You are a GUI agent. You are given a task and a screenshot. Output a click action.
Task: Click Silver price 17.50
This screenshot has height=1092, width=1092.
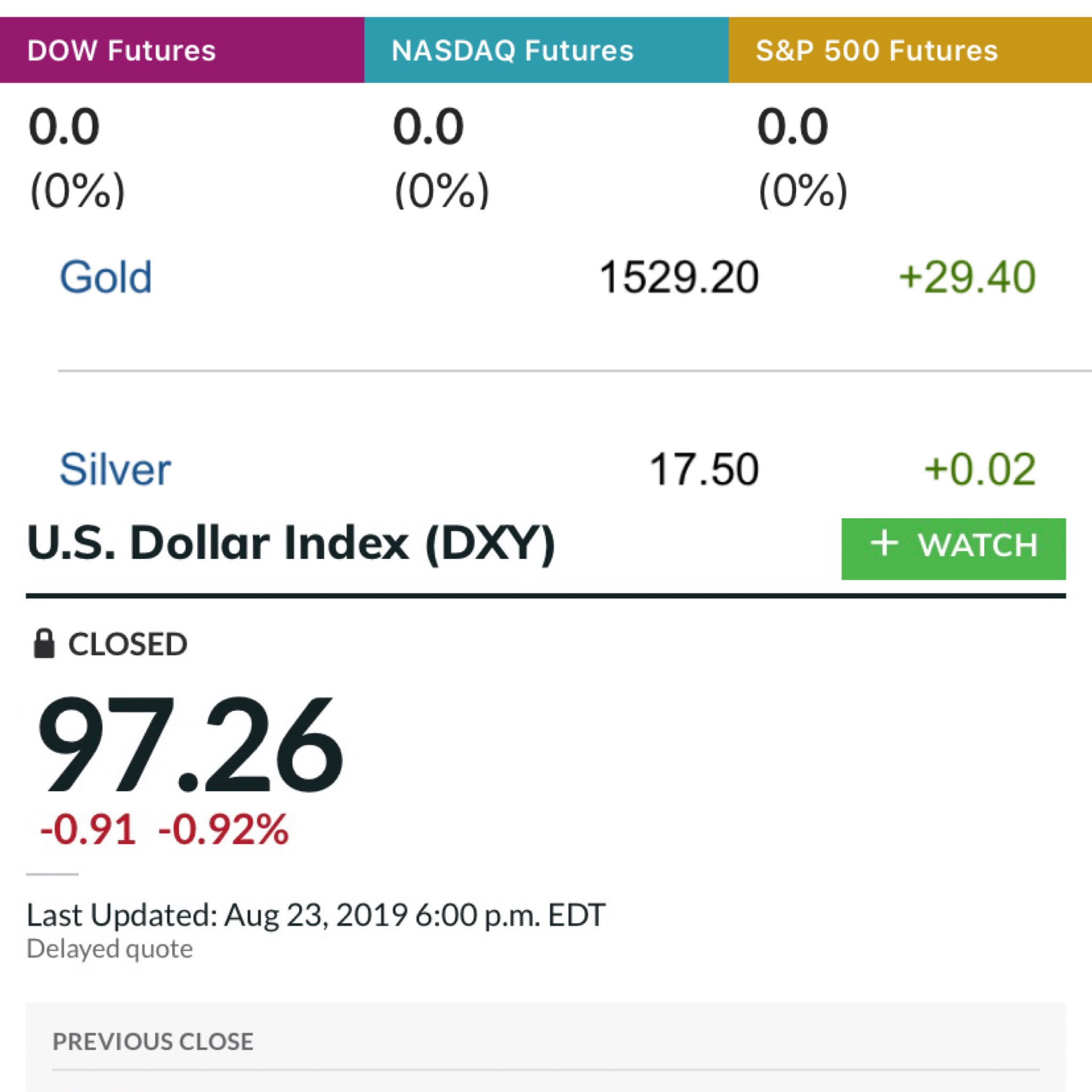(x=704, y=469)
